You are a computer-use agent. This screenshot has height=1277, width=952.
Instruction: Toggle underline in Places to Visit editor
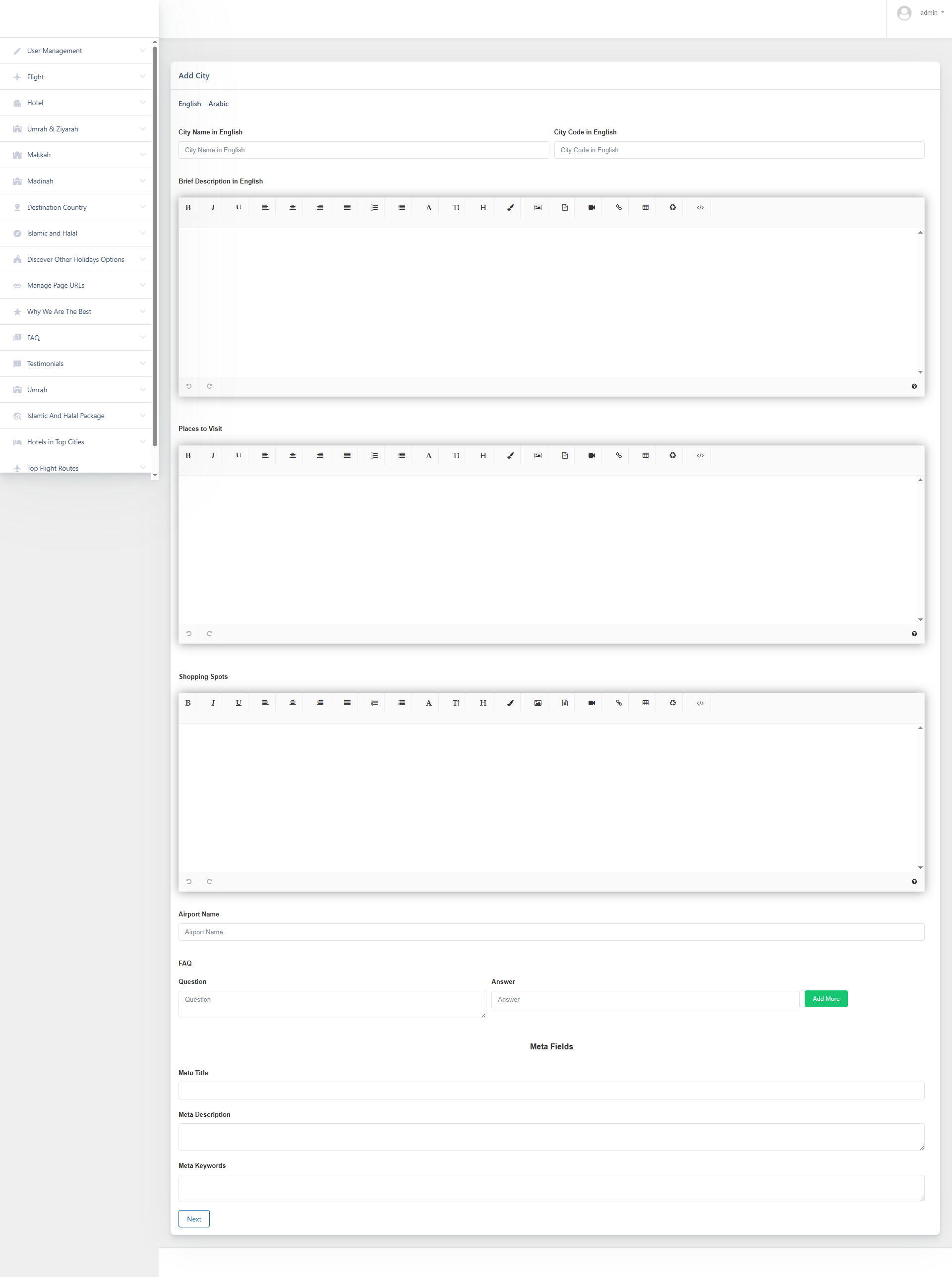pos(238,455)
